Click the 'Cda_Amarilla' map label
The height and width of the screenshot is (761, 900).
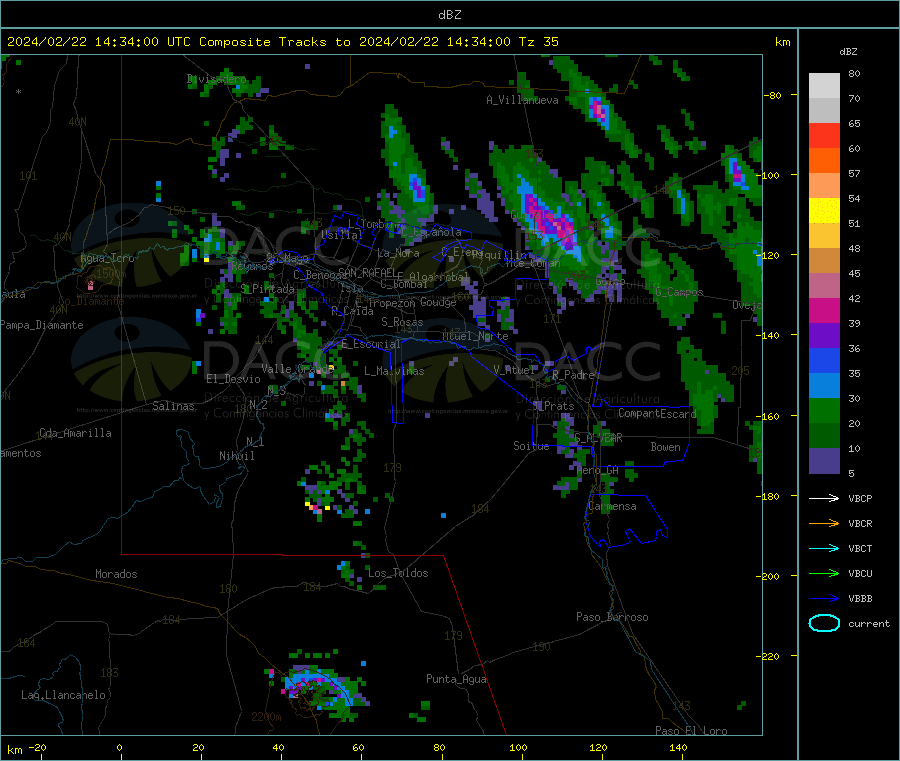tap(75, 433)
